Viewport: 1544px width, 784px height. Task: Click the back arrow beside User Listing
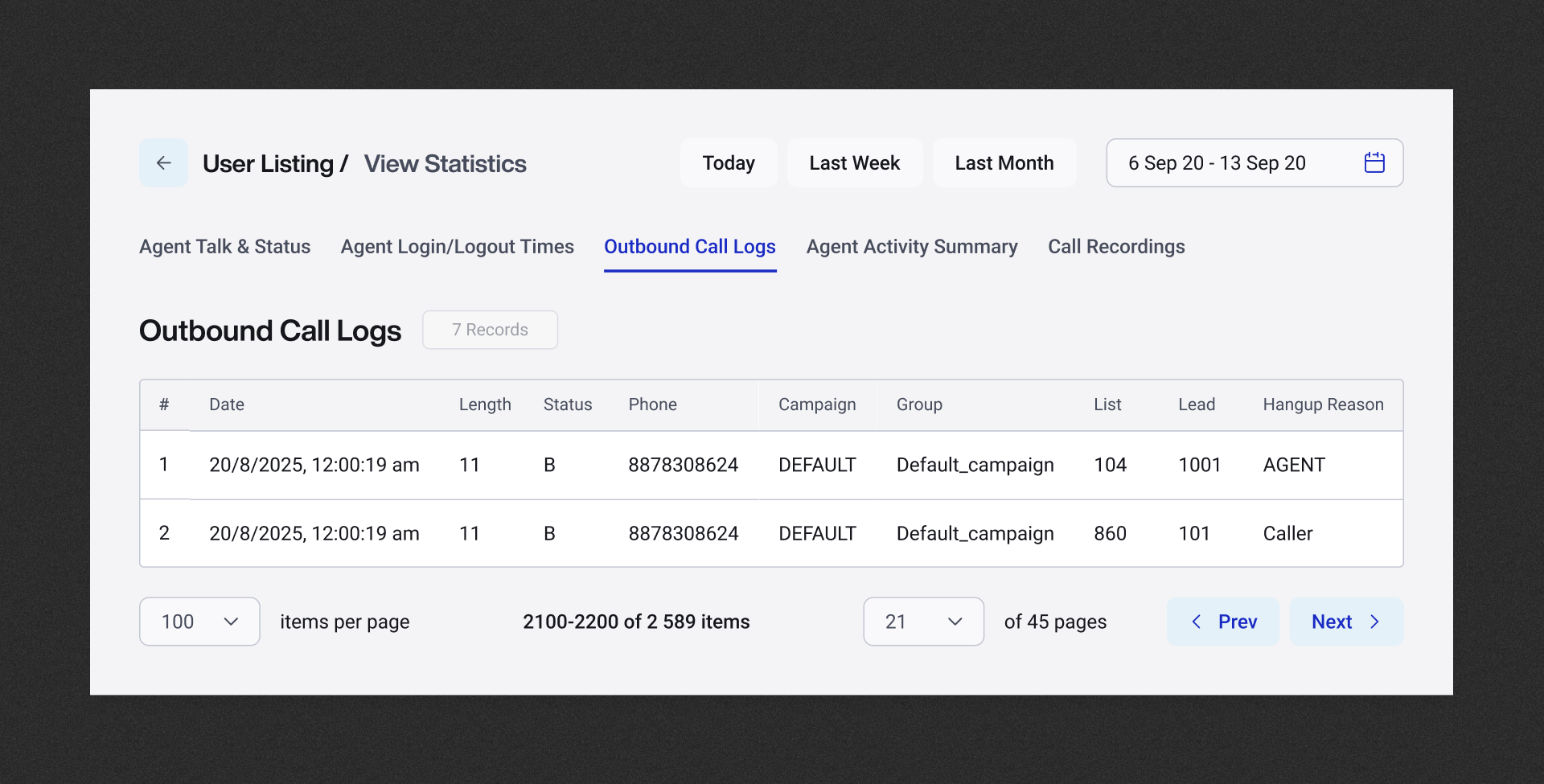point(163,162)
